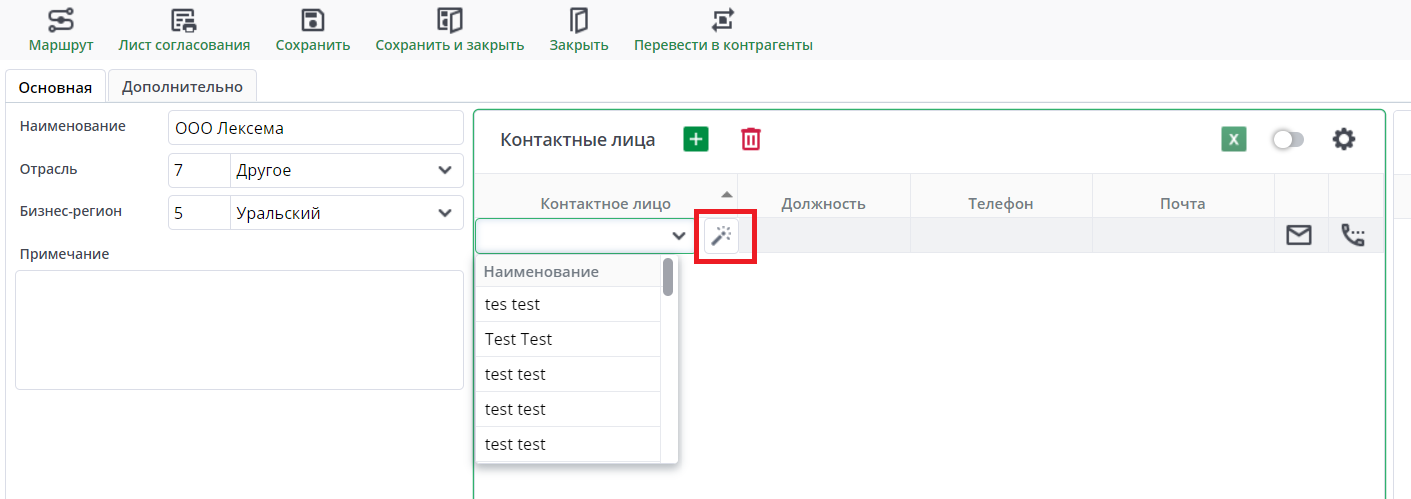Click Перевести в контрагенты toolbar button
Viewport: 1411px width, 499px height.
click(723, 20)
